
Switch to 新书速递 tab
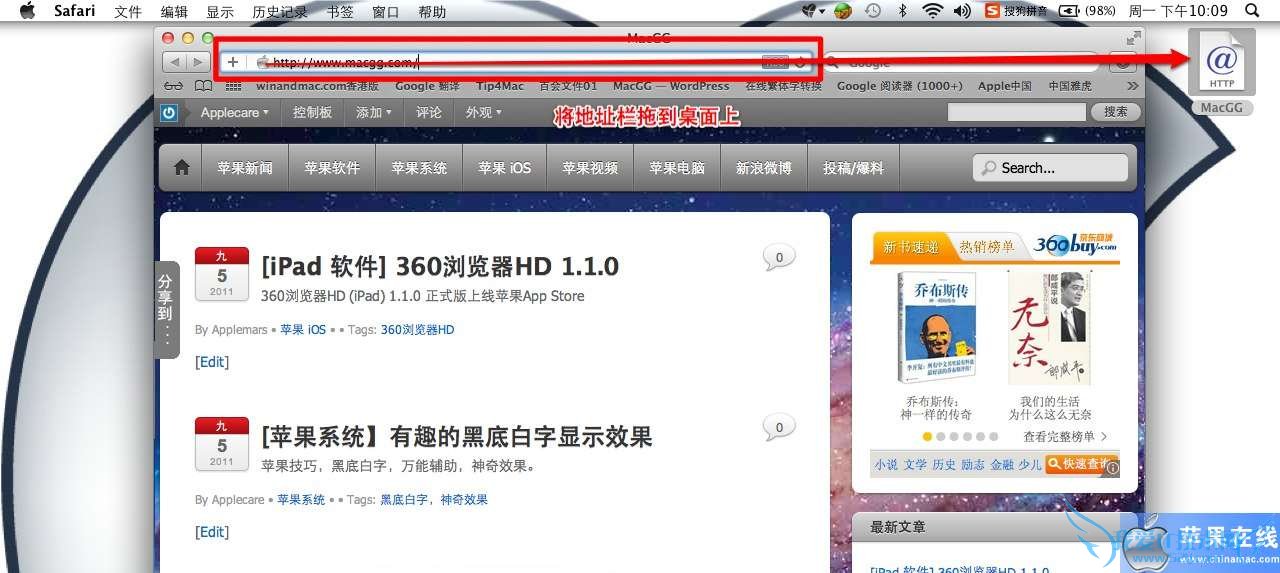pyautogui.click(x=911, y=247)
